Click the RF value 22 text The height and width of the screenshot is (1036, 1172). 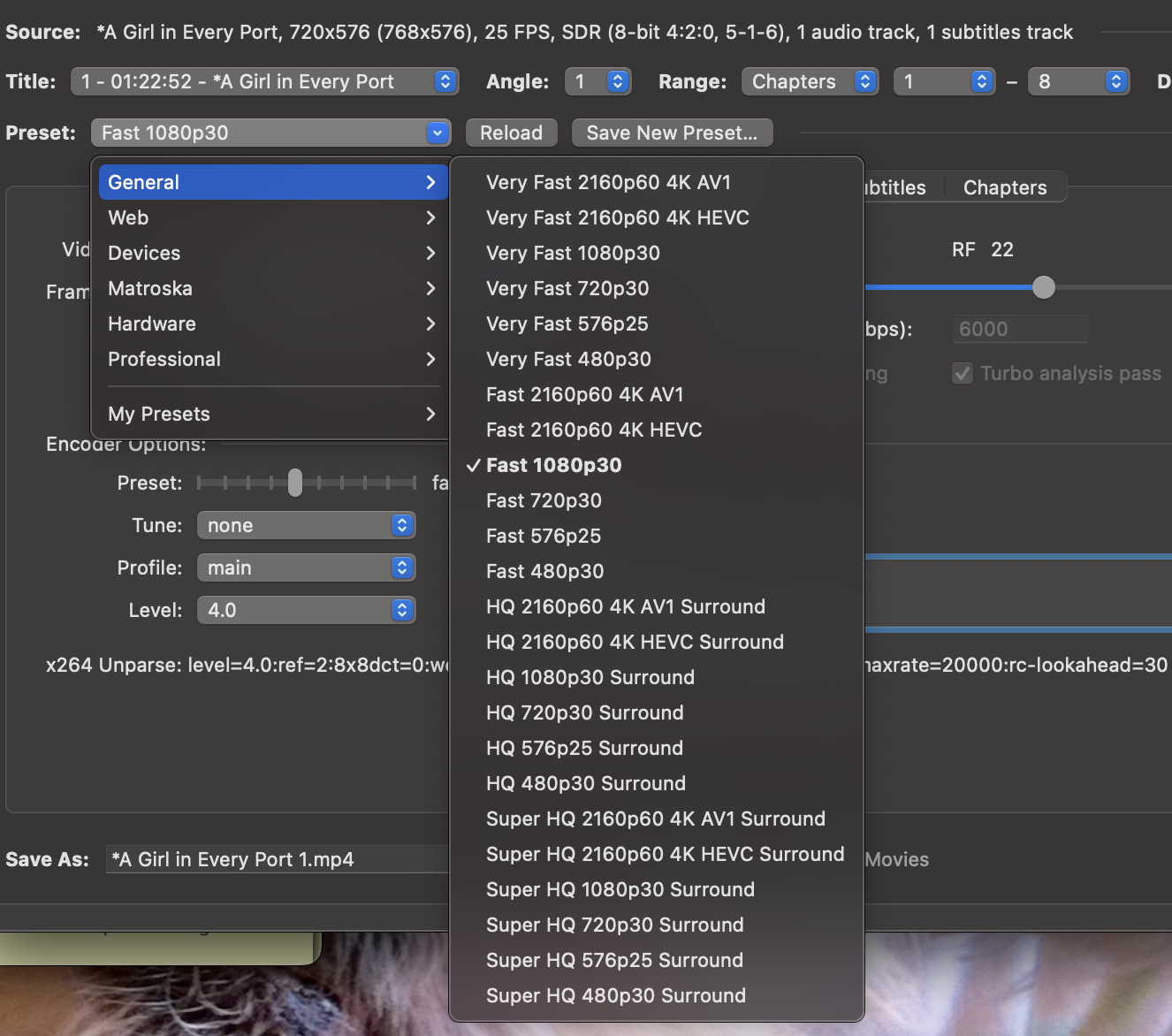tap(1002, 249)
